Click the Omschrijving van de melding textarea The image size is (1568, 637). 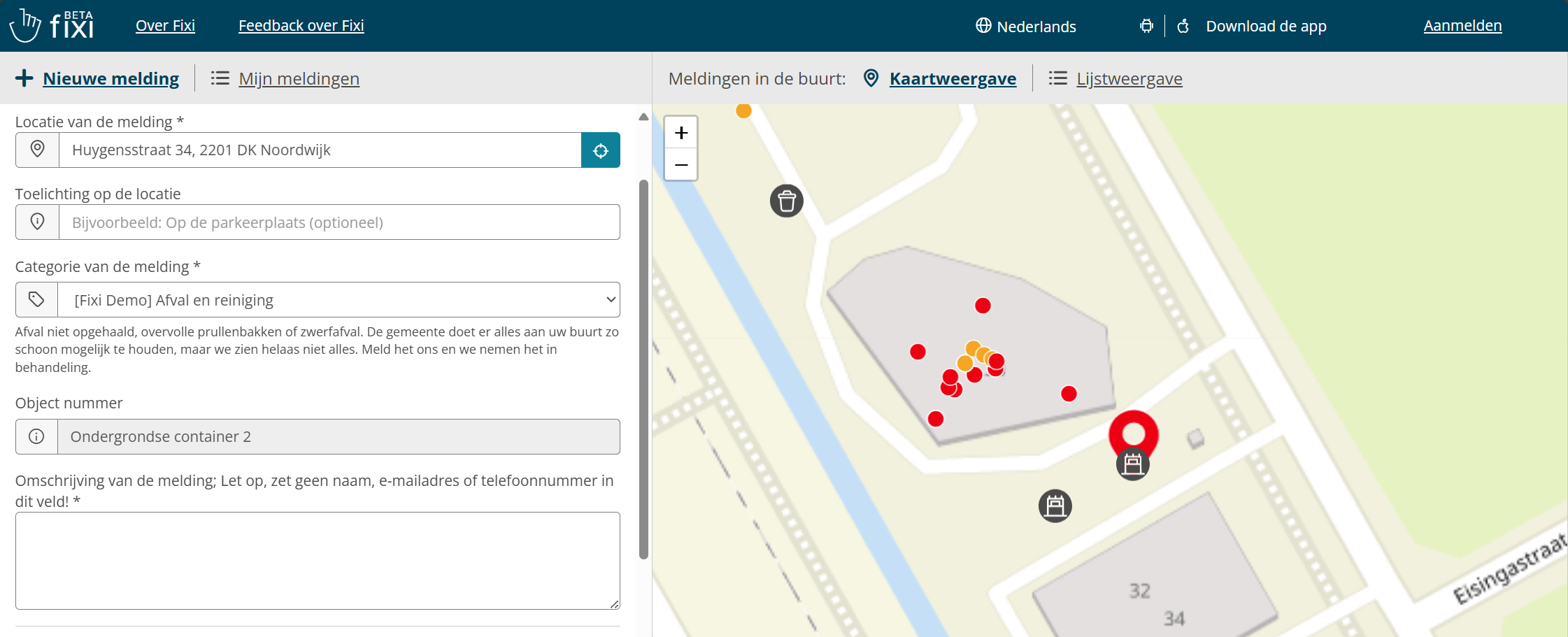tap(318, 561)
